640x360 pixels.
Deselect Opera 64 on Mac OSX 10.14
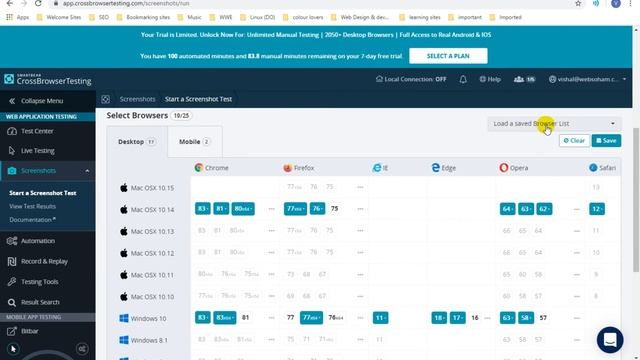point(507,209)
